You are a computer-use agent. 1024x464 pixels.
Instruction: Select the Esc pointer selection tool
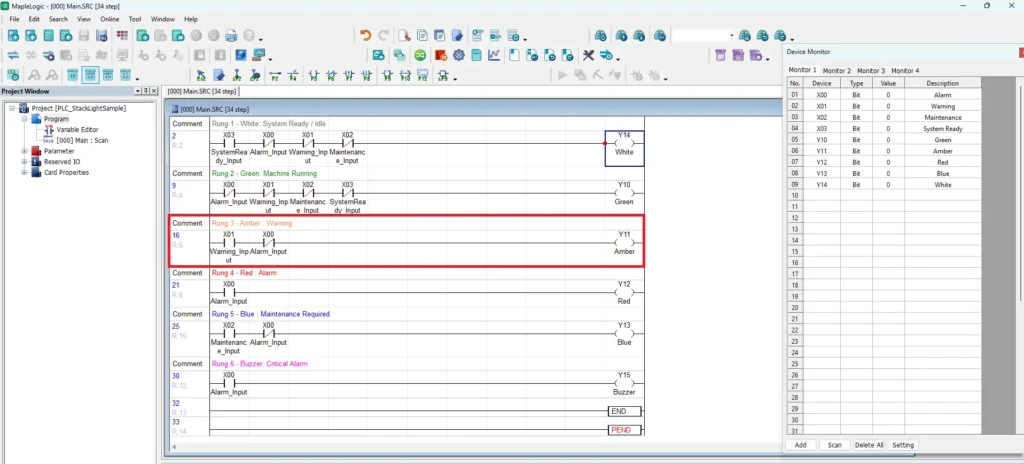pos(201,75)
